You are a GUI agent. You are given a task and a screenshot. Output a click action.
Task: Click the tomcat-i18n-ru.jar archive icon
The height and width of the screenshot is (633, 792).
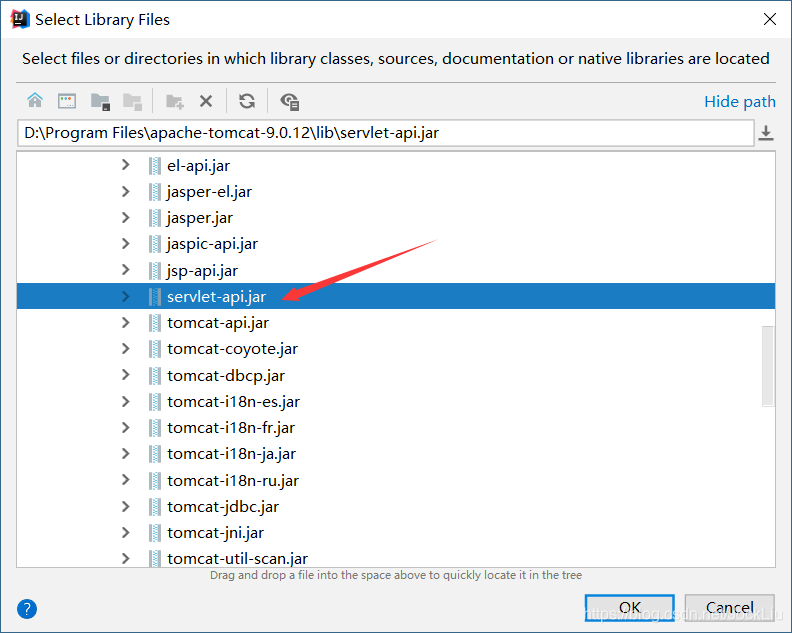pos(155,480)
